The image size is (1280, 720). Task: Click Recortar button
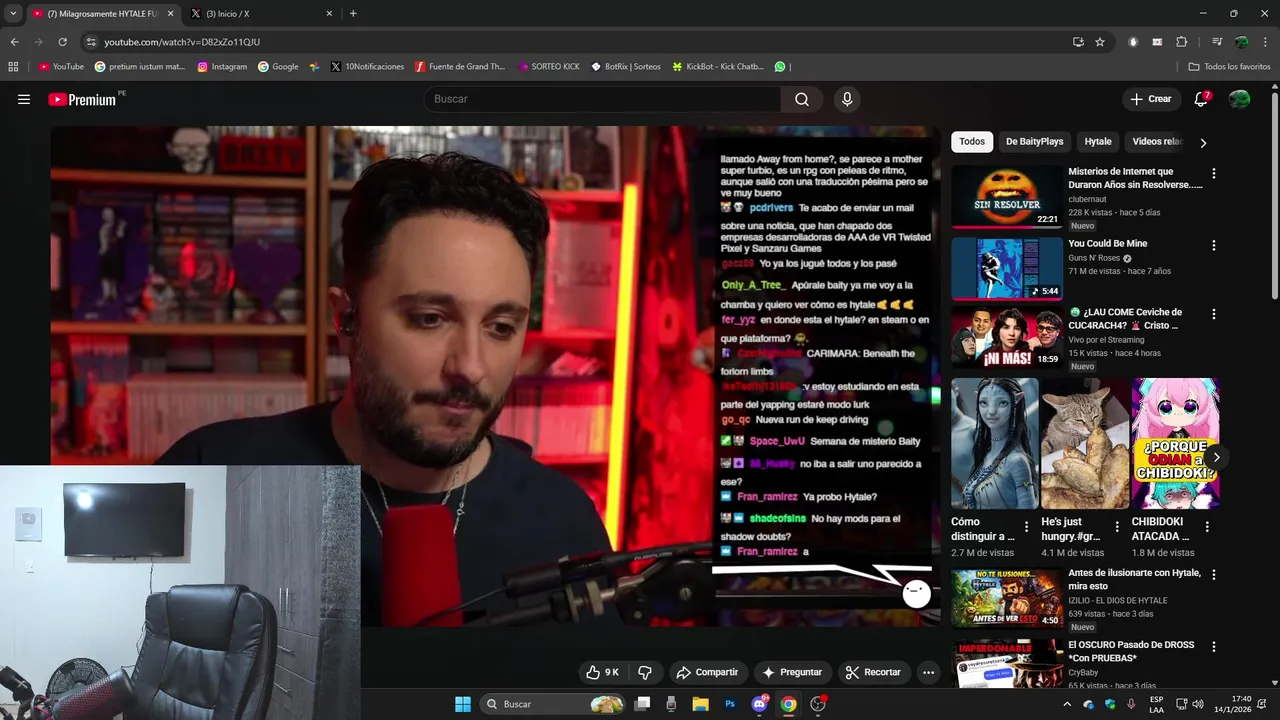(873, 672)
